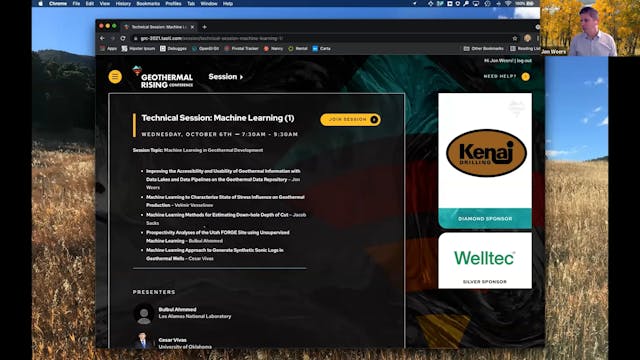Image resolution: width=640 pixels, height=360 pixels.
Task: Click the Wi-Fi status icon in menu bar
Action: point(508,3)
